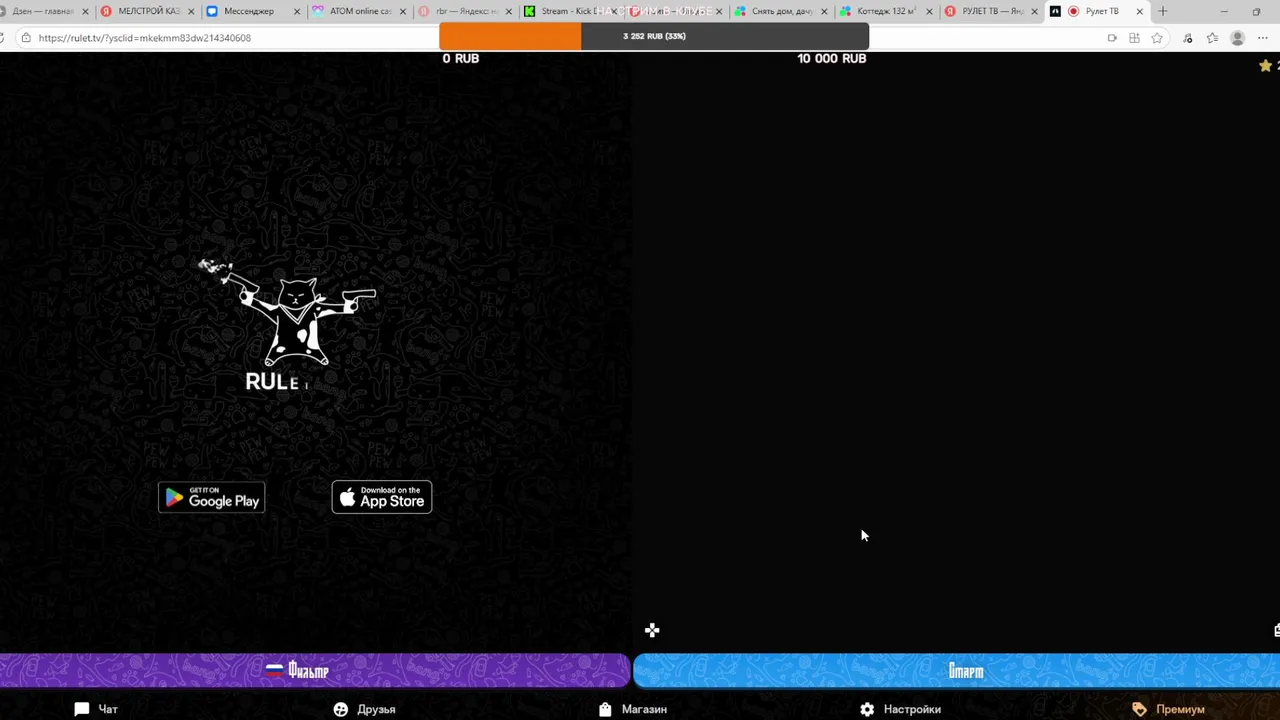
Task: Open the Friends (Друзья) section
Action: 364,709
